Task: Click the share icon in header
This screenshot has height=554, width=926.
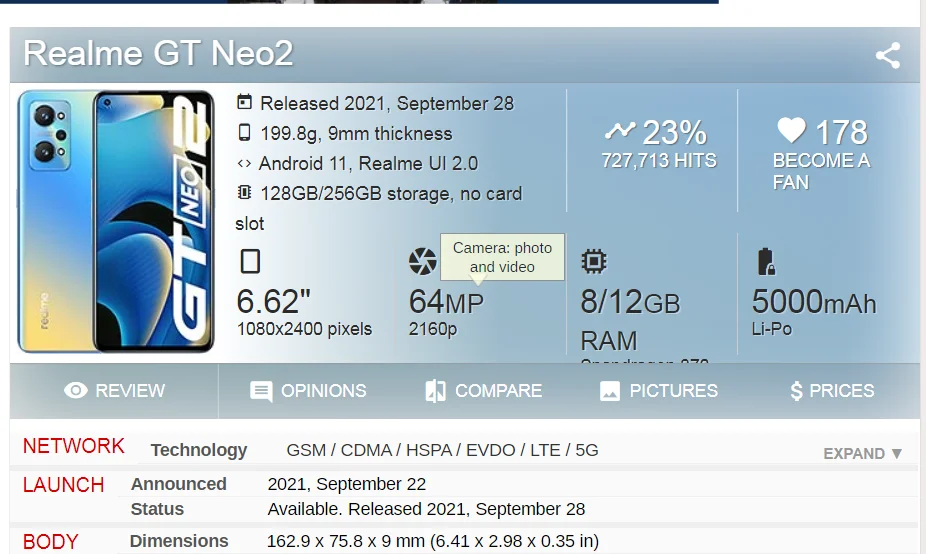Action: (888, 55)
